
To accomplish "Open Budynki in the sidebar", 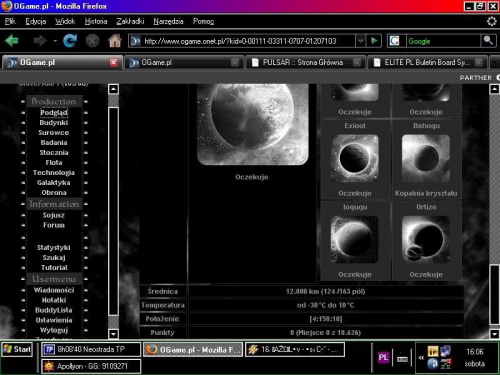I will click(x=54, y=123).
